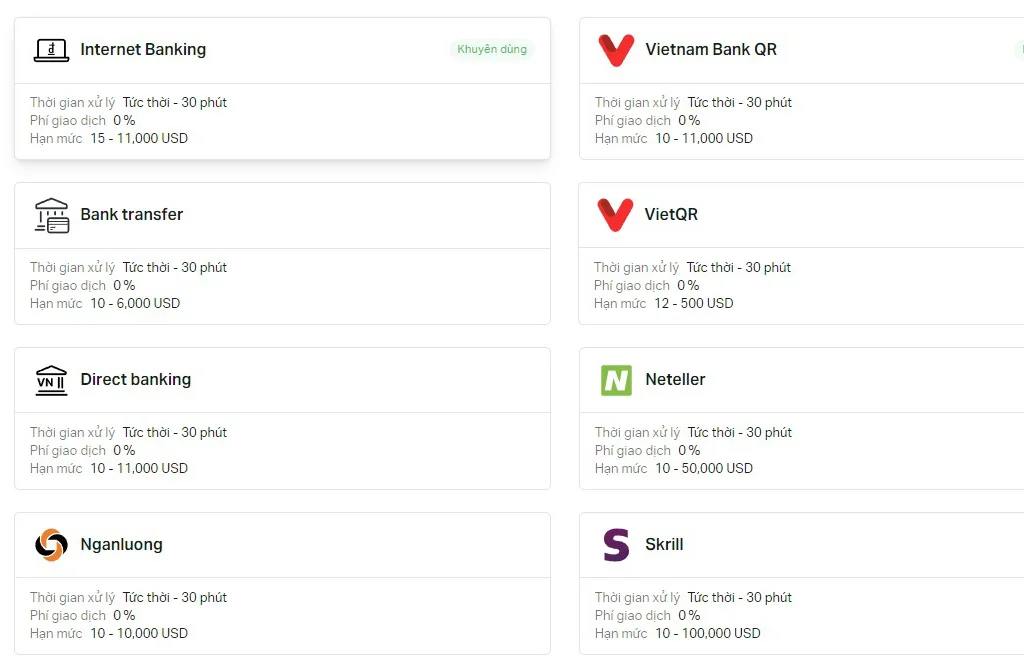Select the Internet Banking payment title
The width and height of the screenshot is (1024, 667).
(143, 50)
